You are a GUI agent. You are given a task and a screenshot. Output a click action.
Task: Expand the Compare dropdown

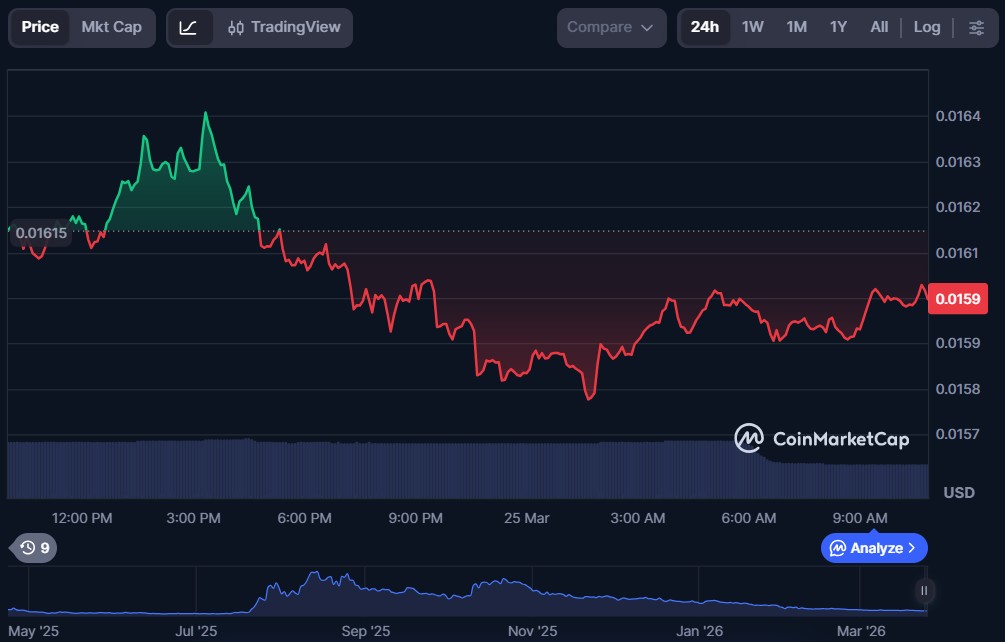point(610,27)
